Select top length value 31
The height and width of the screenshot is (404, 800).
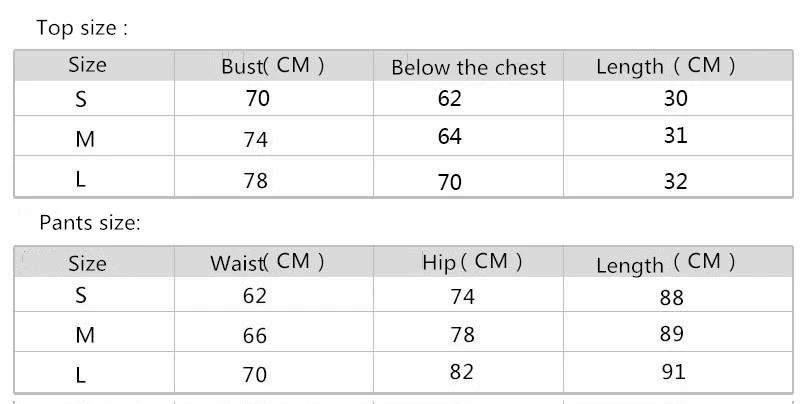click(x=676, y=136)
